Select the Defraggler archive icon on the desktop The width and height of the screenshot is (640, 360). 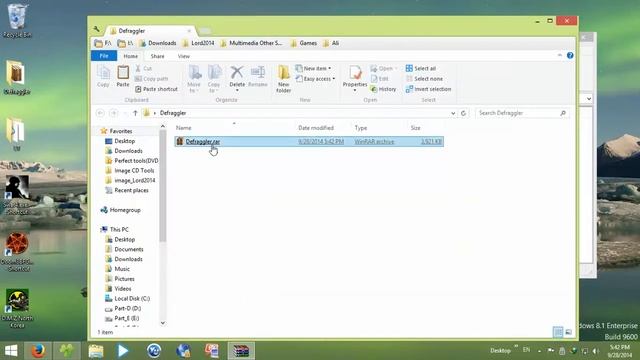click(17, 78)
